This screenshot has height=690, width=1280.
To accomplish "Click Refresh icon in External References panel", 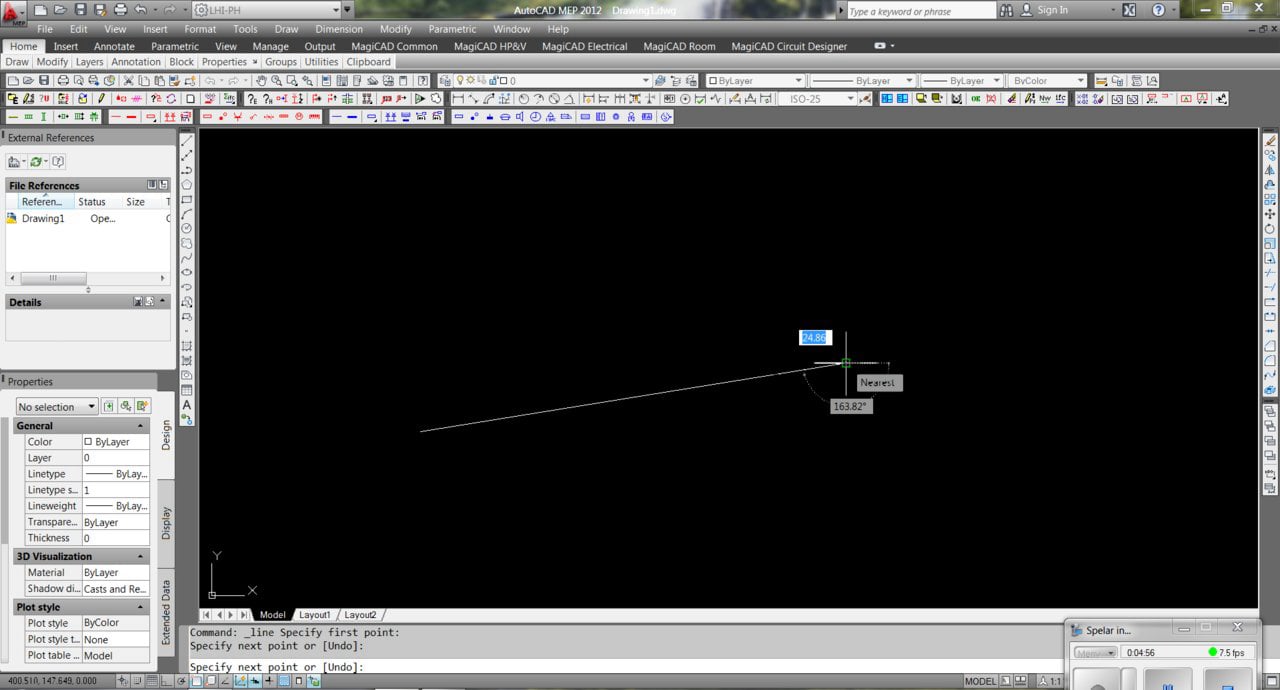I will point(37,162).
